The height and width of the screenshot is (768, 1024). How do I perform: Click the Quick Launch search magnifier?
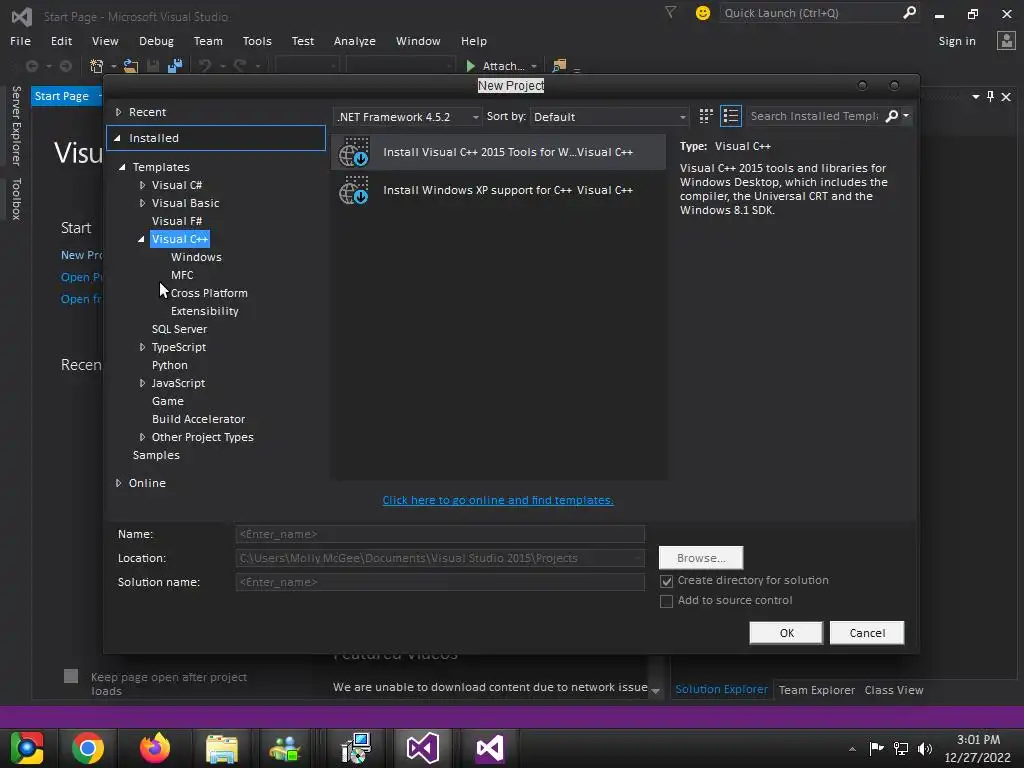pyautogui.click(x=909, y=12)
